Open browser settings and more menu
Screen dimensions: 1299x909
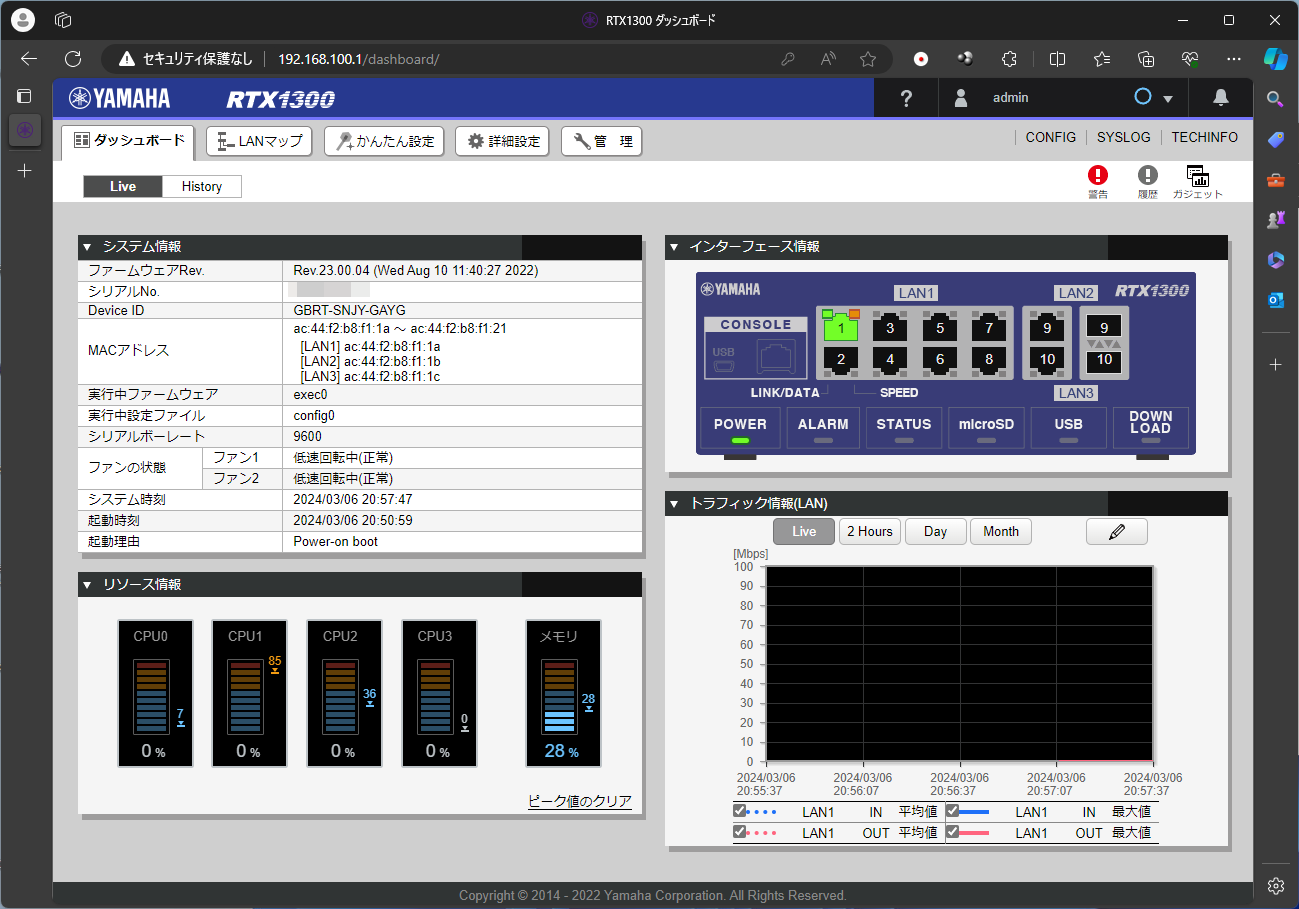(x=1234, y=59)
